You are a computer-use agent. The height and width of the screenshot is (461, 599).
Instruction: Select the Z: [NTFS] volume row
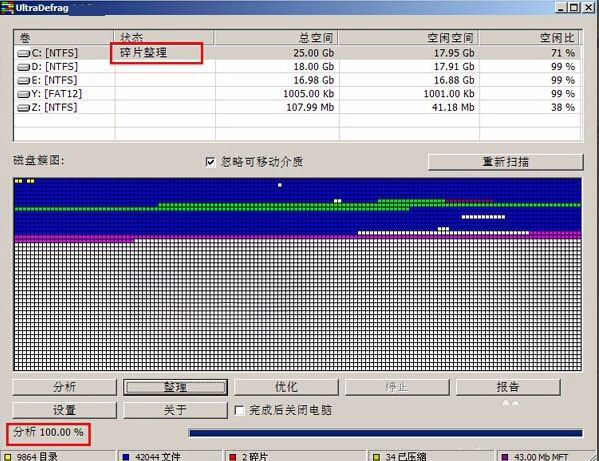pyautogui.click(x=298, y=108)
